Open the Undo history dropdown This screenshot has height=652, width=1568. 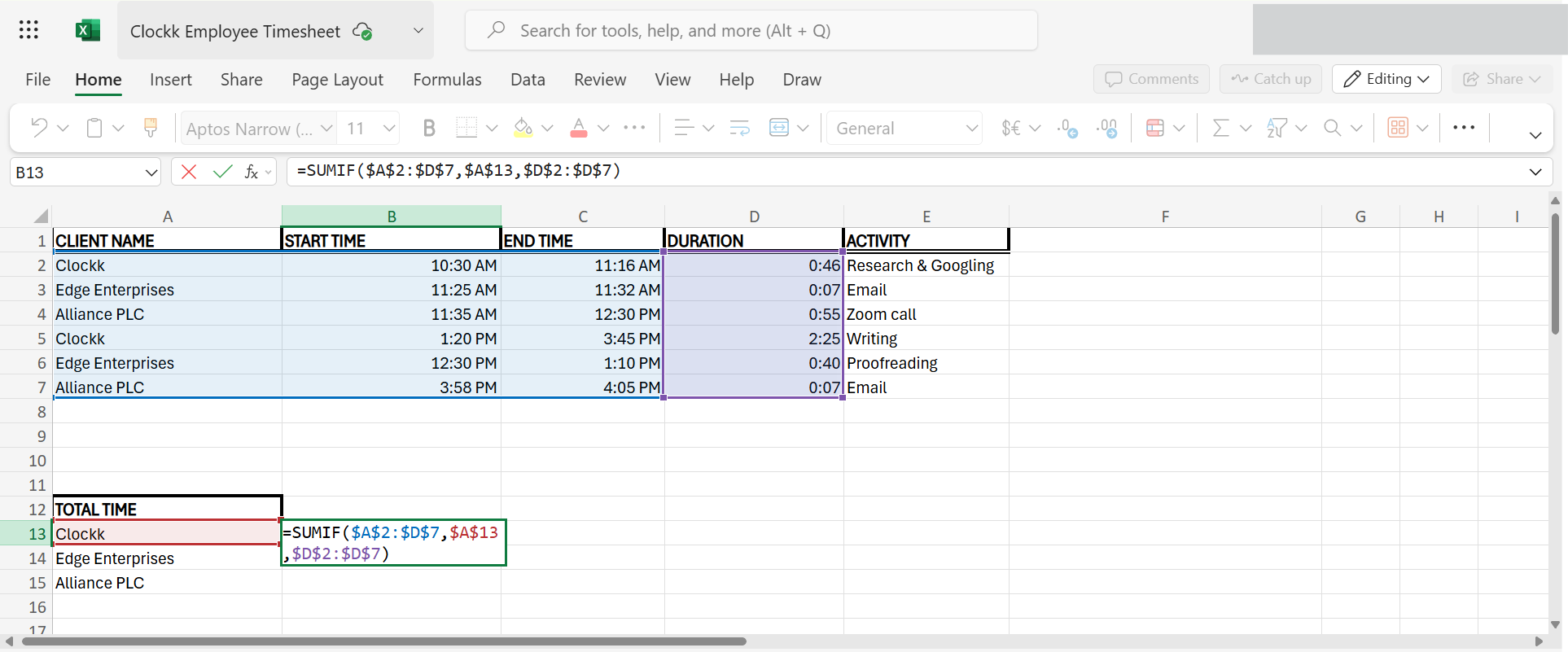pos(63,128)
